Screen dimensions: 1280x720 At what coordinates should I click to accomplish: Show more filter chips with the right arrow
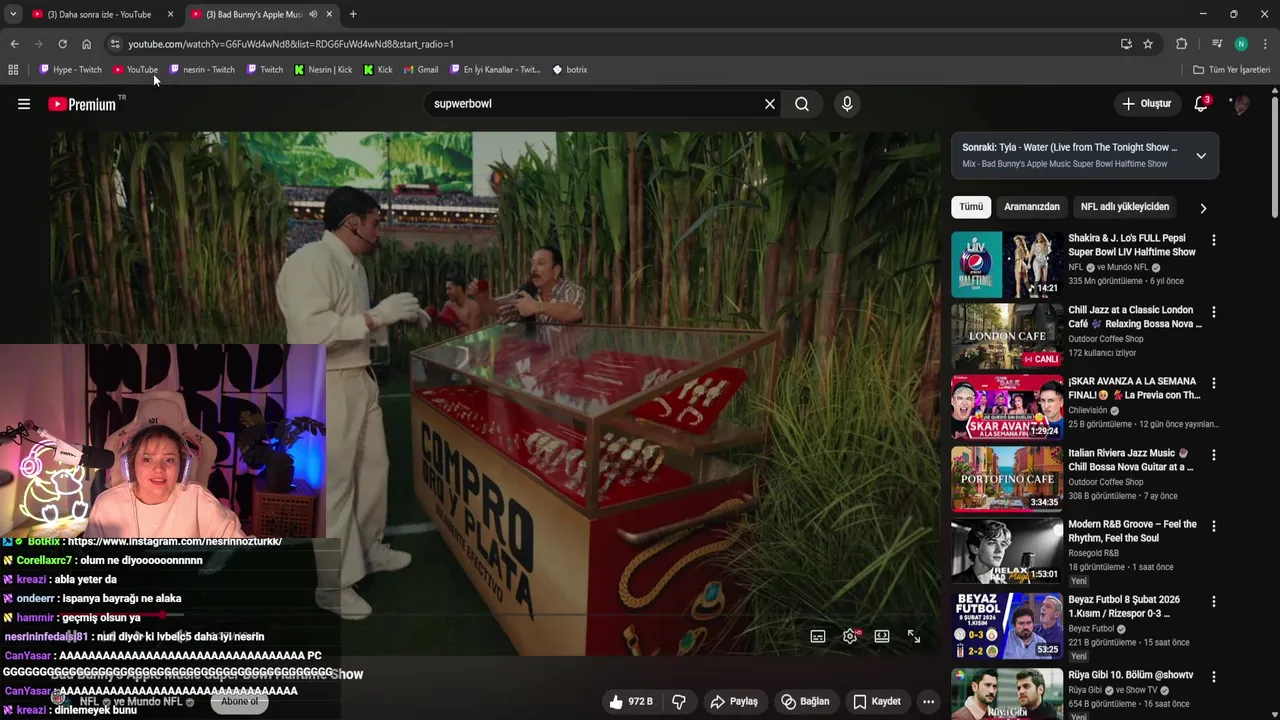1203,208
